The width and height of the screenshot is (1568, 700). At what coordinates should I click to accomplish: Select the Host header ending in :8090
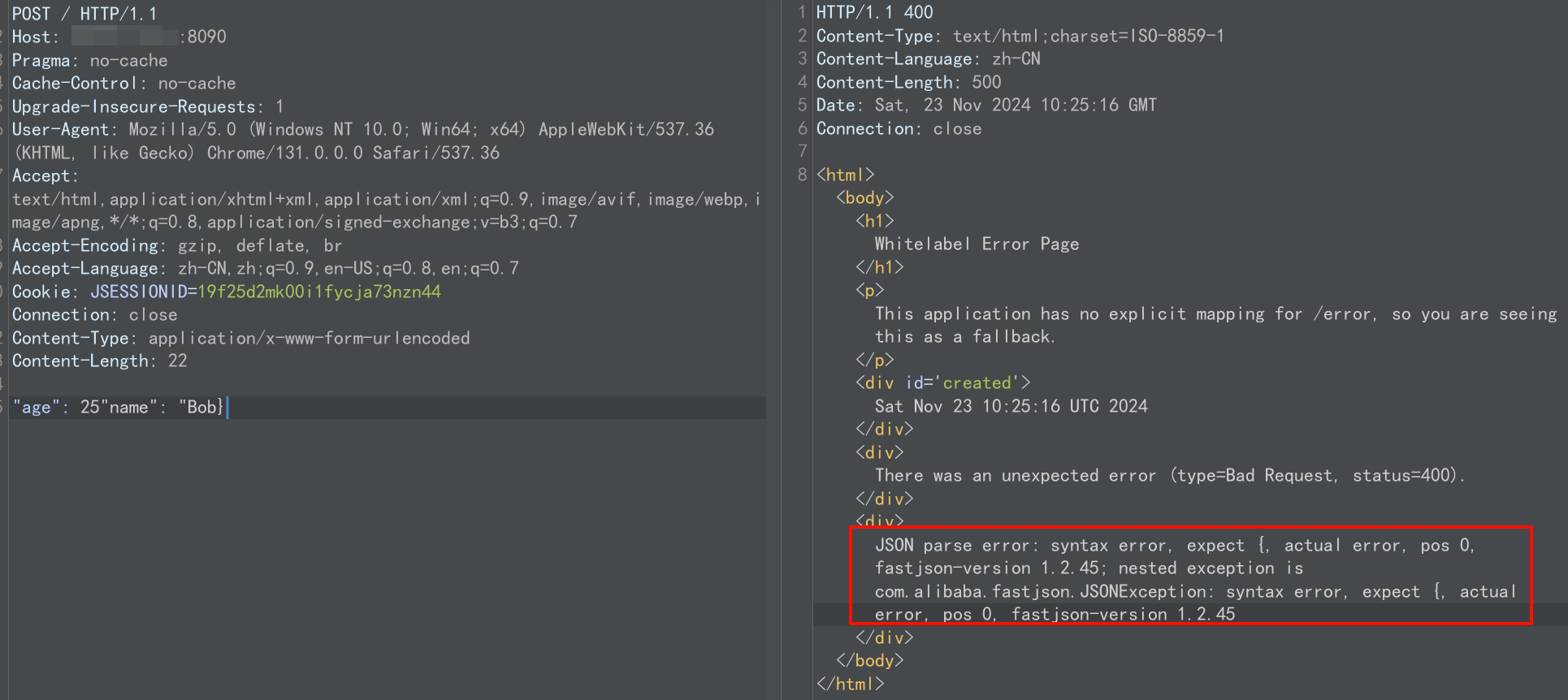[x=119, y=37]
